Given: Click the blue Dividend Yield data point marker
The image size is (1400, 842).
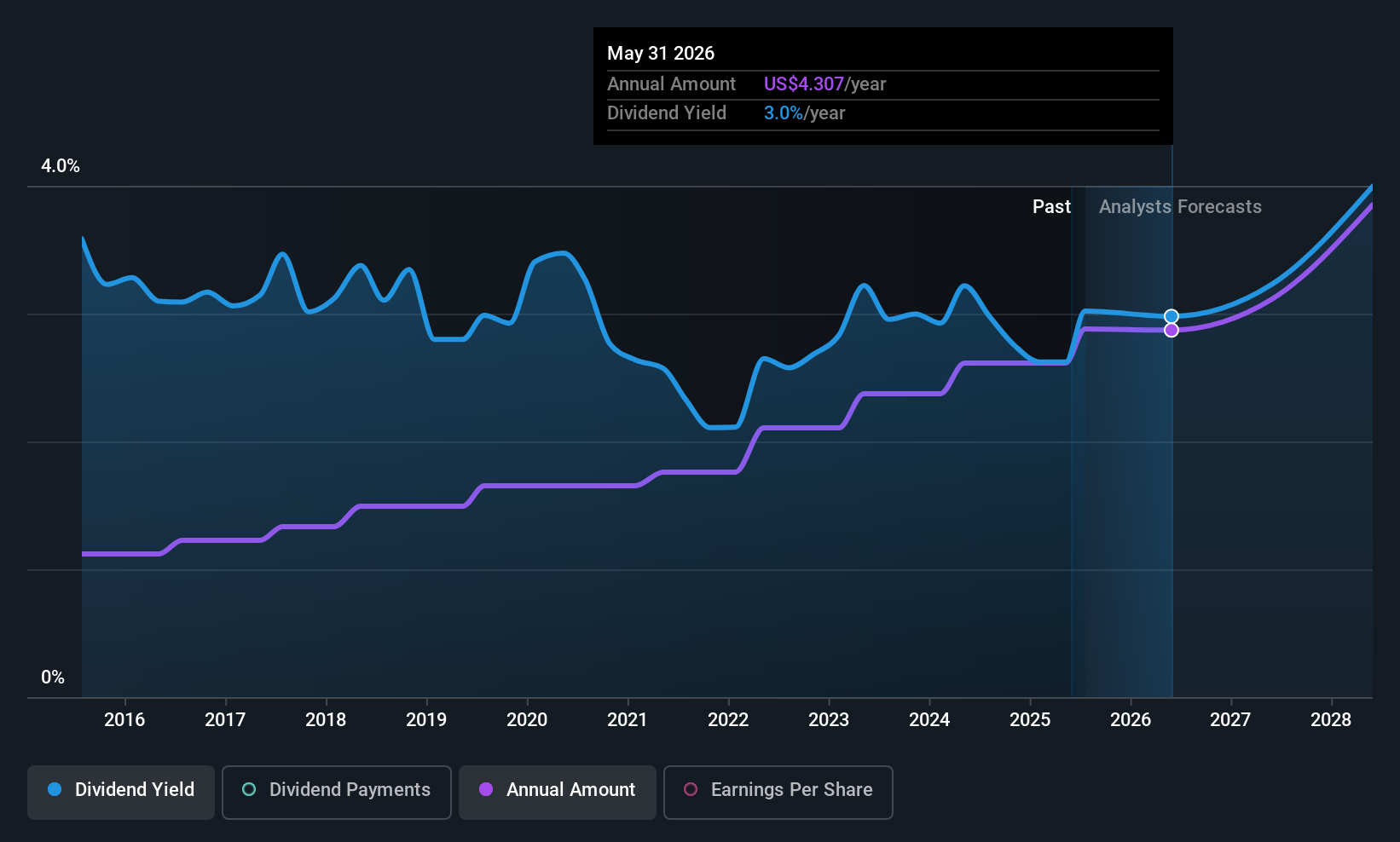Looking at the screenshot, I should coord(1171,316).
